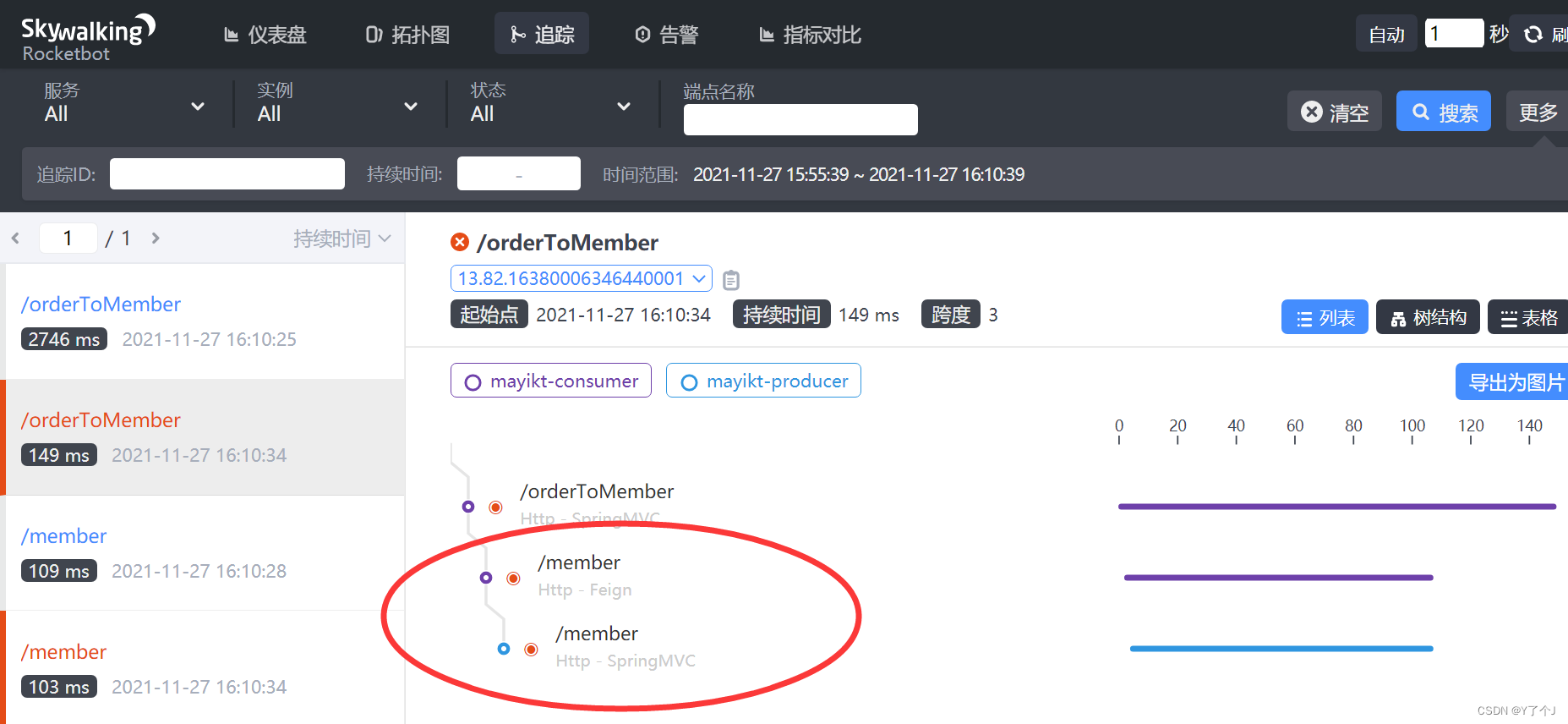Switch to the 追踪 trace tab
This screenshot has height=724, width=1568.
[x=542, y=35]
